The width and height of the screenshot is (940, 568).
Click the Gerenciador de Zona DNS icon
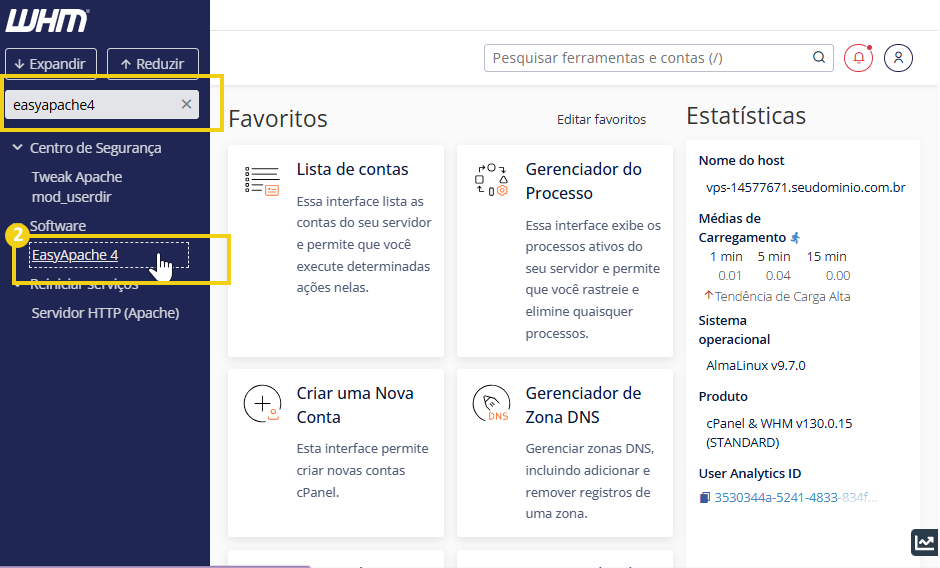click(492, 404)
